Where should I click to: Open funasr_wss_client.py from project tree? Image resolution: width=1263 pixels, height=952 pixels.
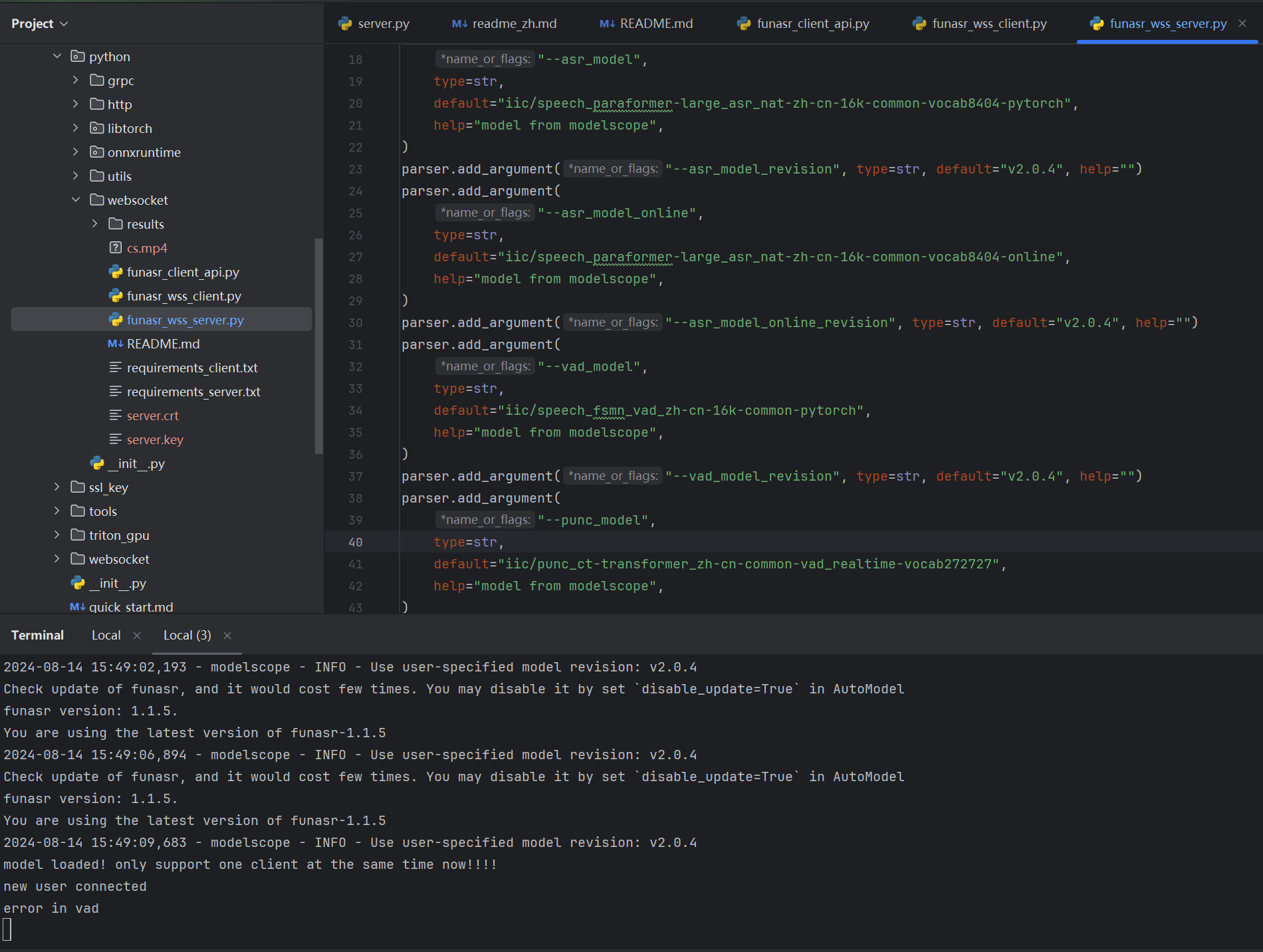tap(184, 296)
